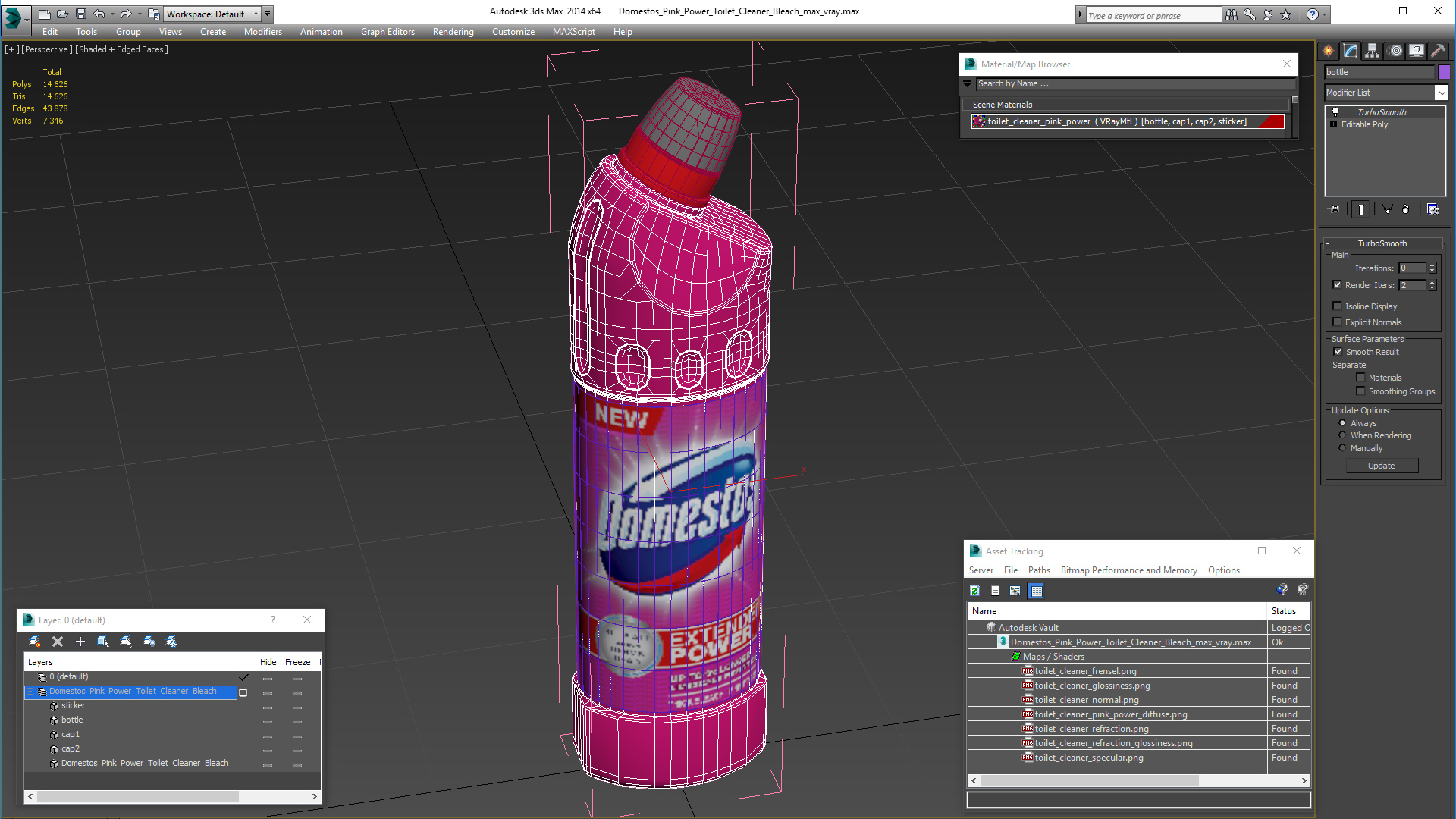Open Paths menu in Asset Tracking

[1039, 570]
